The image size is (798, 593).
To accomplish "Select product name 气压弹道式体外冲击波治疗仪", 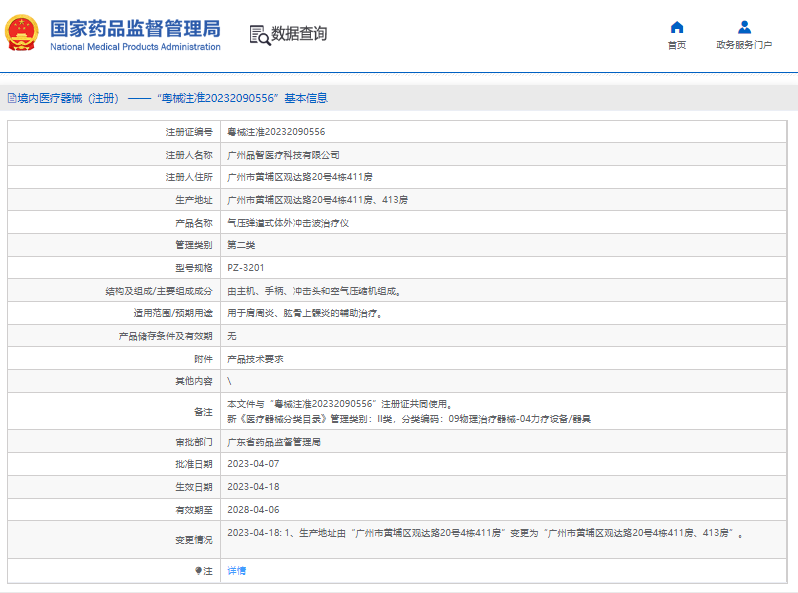I will pos(288,223).
